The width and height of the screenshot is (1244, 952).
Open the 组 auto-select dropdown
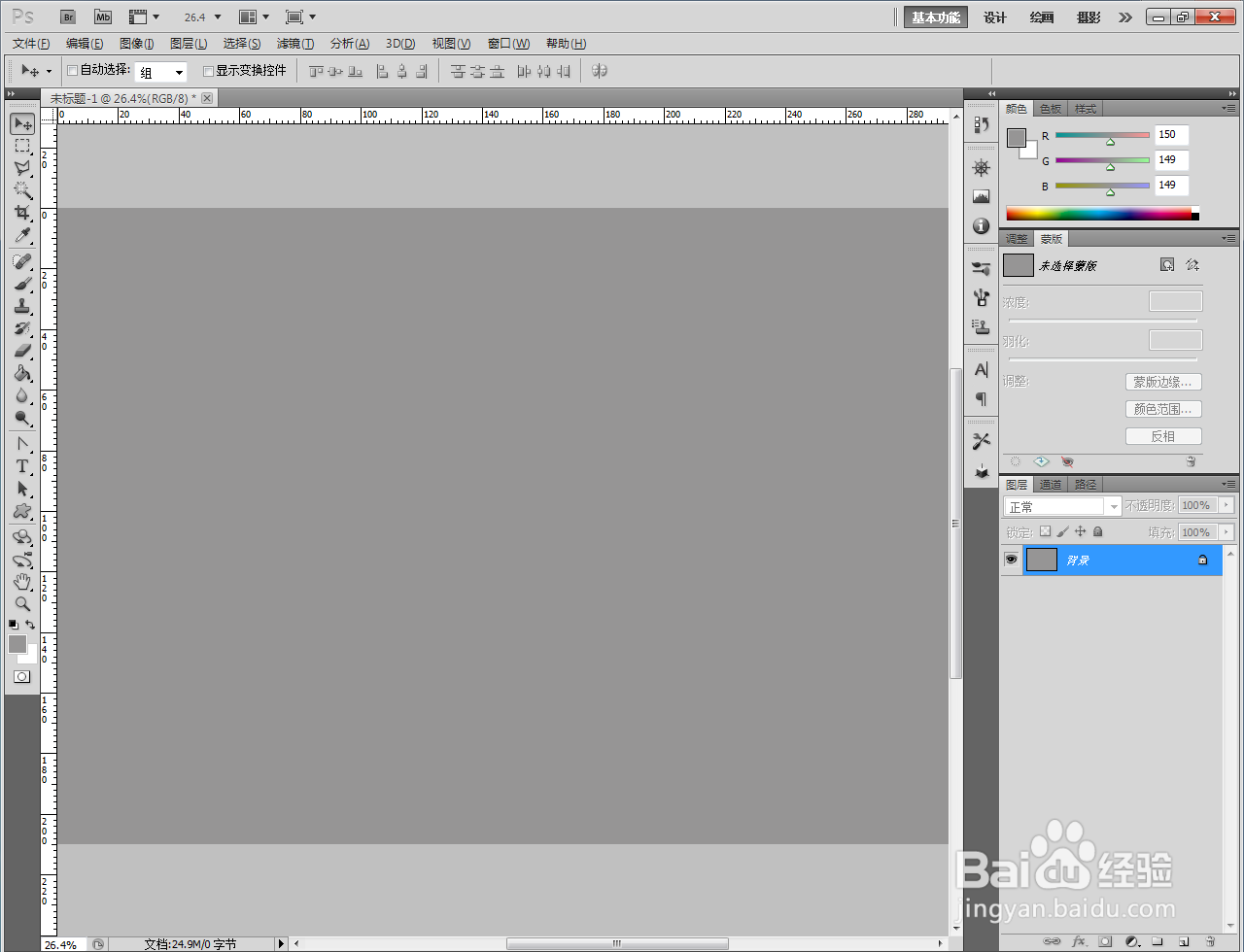pos(160,72)
